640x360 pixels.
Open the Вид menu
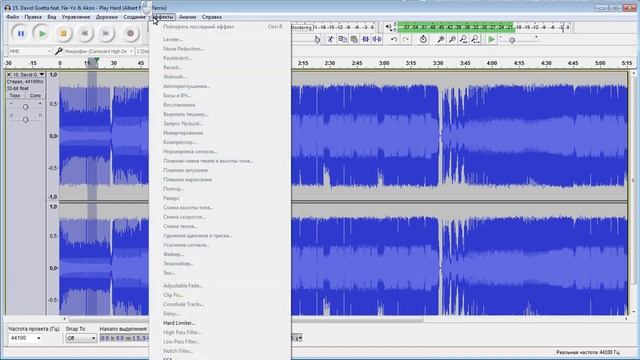pyautogui.click(x=51, y=17)
